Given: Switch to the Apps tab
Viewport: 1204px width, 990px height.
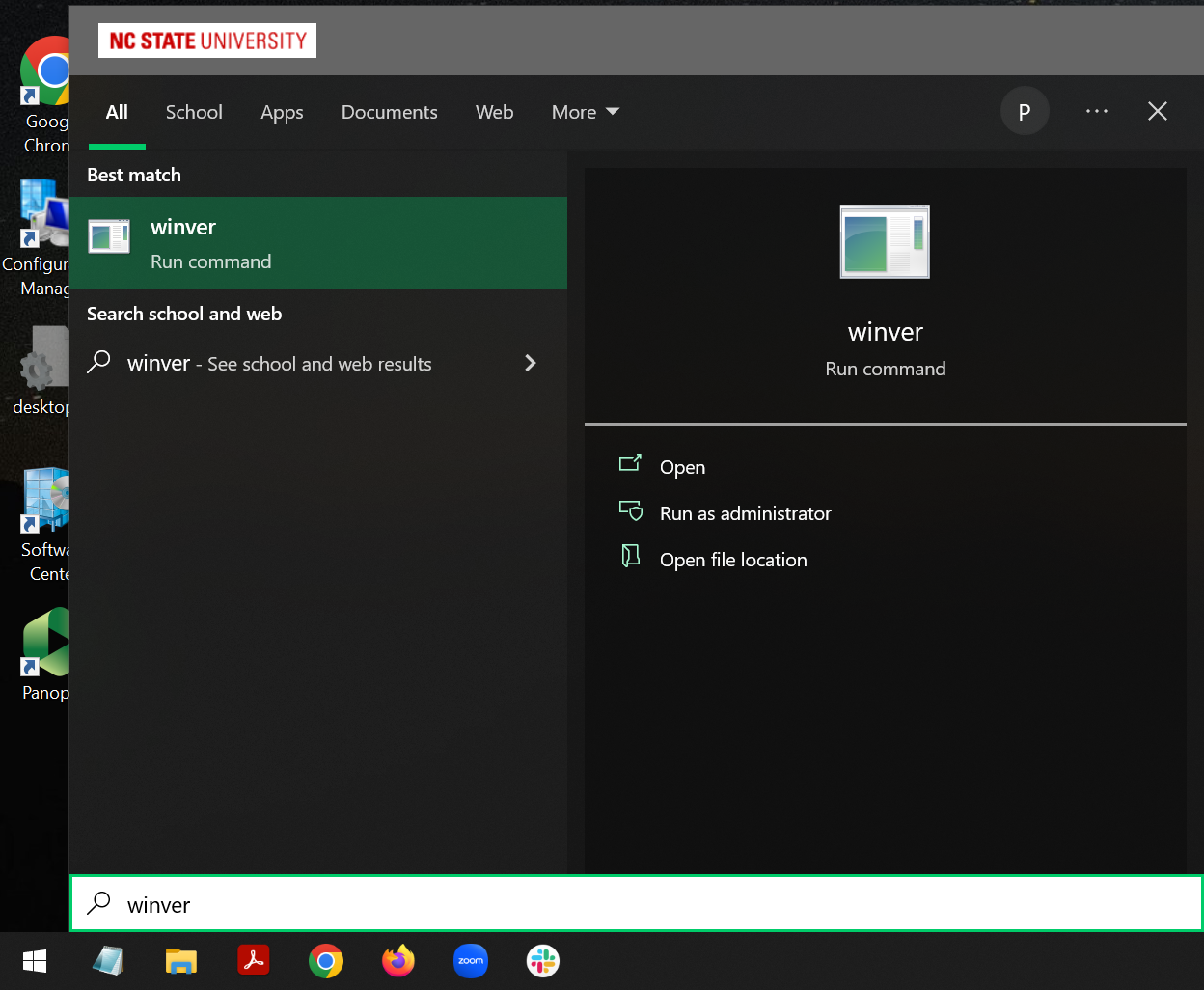Looking at the screenshot, I should [x=282, y=112].
